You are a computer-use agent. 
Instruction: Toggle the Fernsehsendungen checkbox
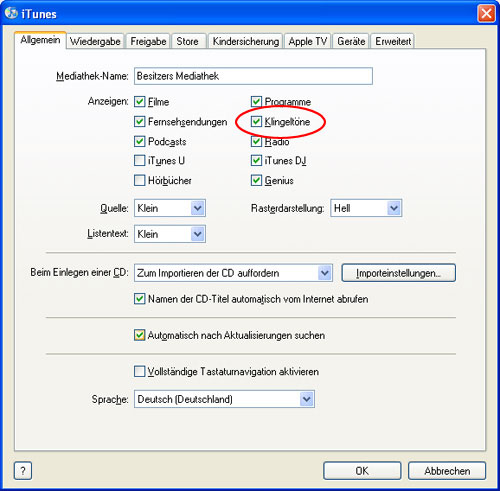pos(139,122)
